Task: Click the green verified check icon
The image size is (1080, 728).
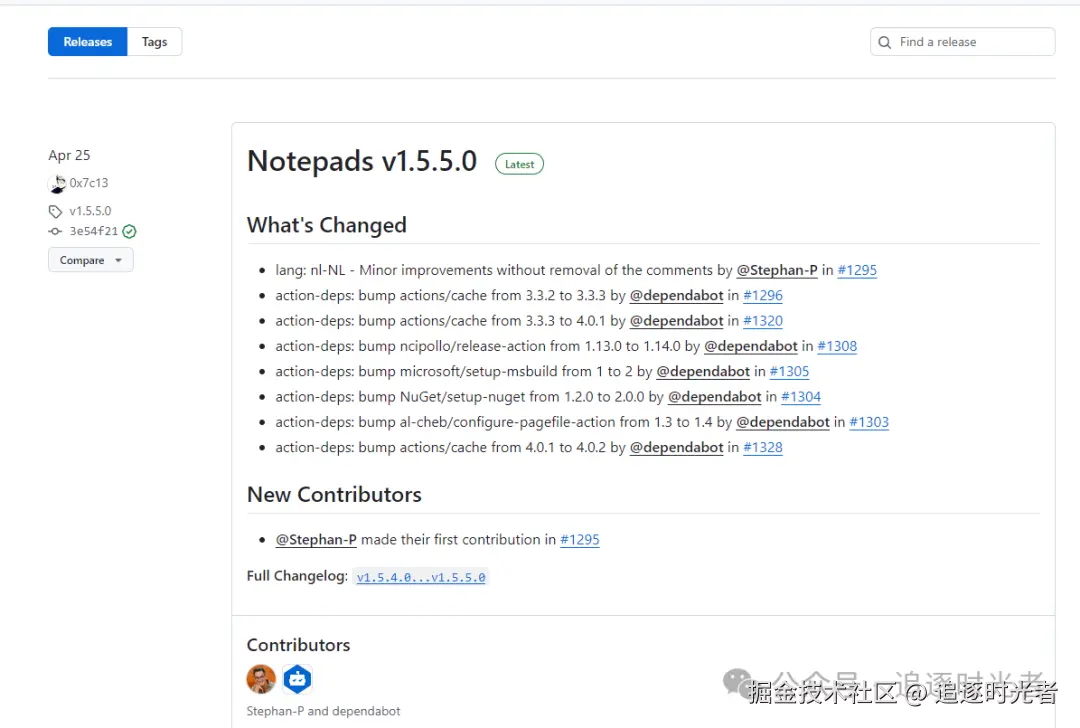Action: 129,231
